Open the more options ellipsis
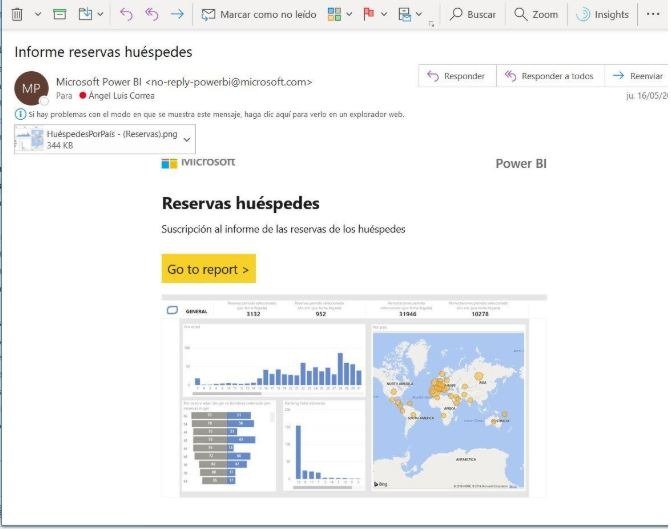The height and width of the screenshot is (529, 671). pos(653,15)
